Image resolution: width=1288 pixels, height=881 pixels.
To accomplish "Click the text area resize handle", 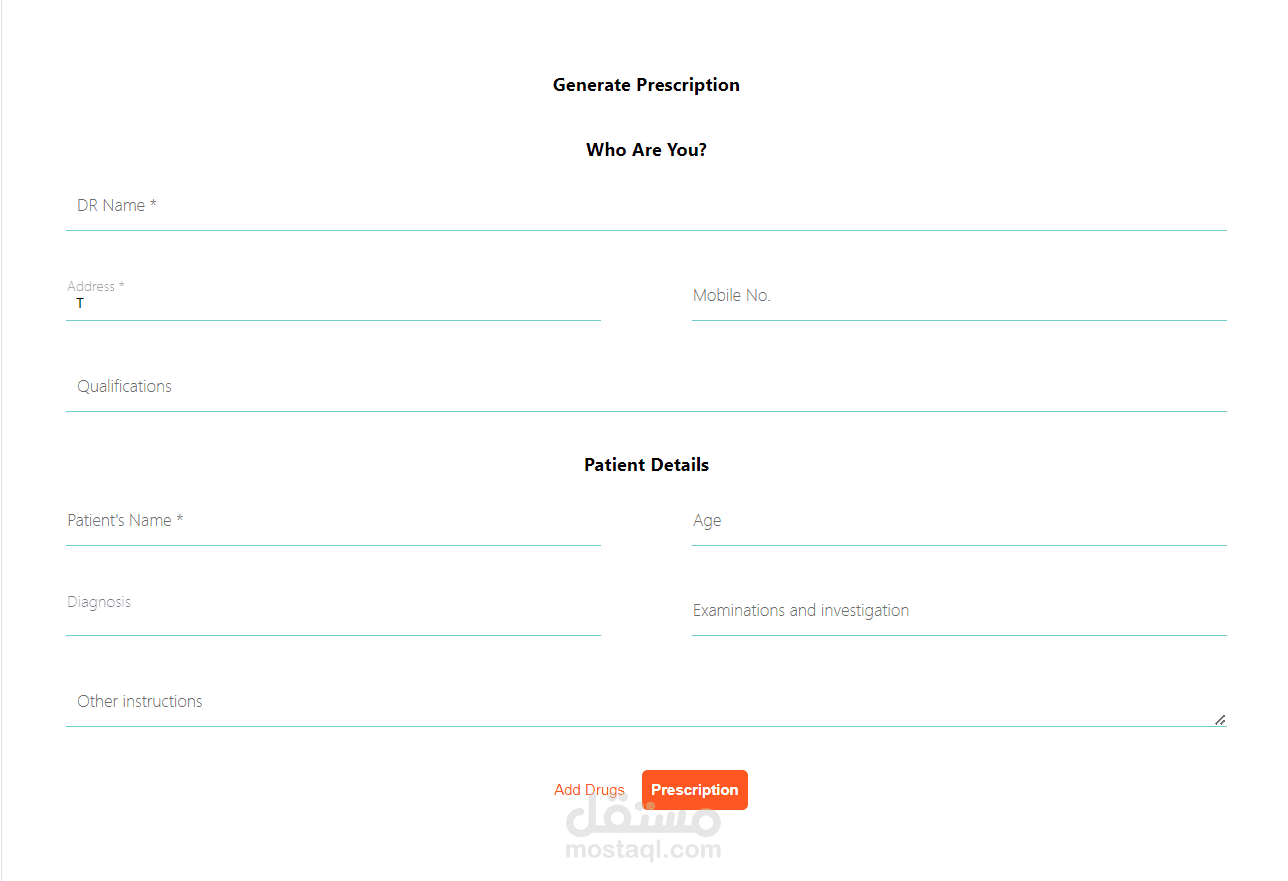I will coord(1219,719).
